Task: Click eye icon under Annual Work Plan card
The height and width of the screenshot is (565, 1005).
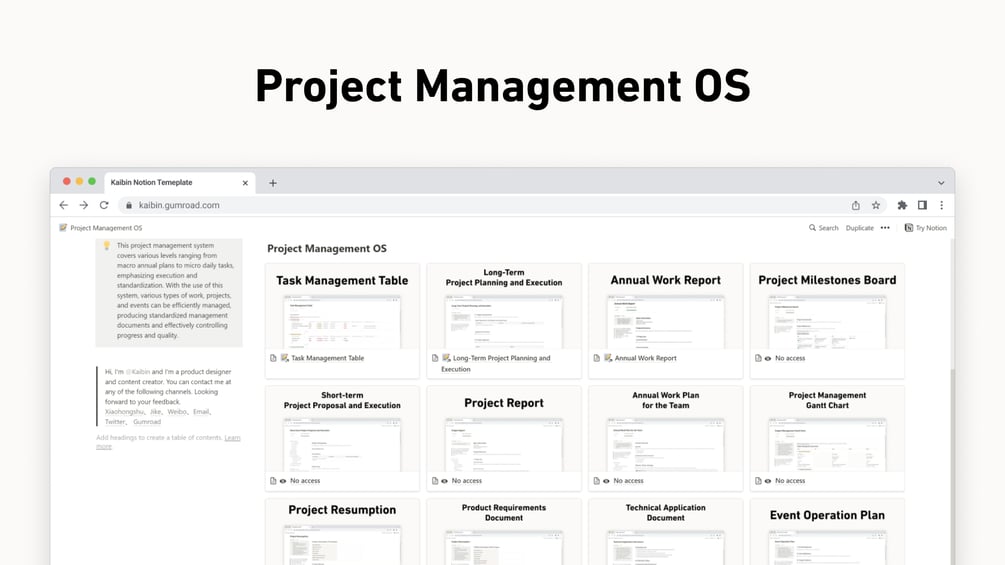Action: coord(606,480)
